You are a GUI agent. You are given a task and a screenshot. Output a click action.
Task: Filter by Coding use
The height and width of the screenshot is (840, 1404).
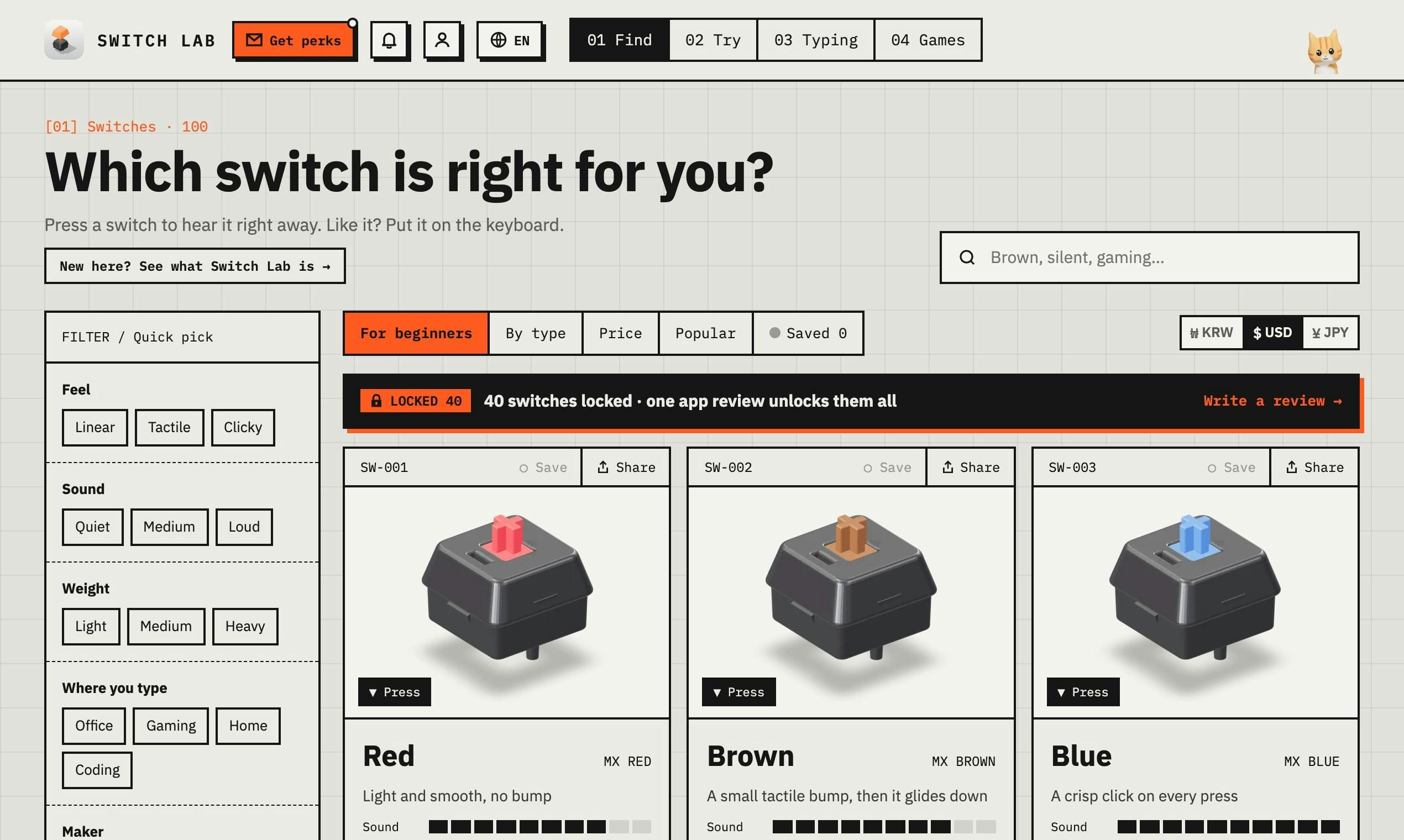point(97,770)
